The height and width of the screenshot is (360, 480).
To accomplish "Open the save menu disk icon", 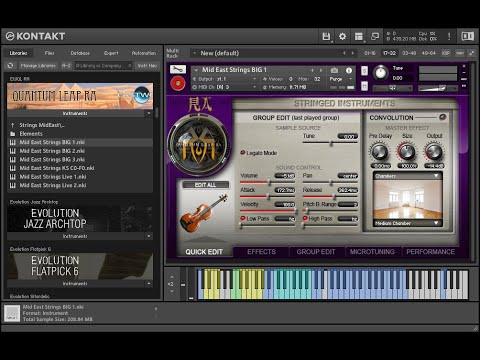I will point(326,36).
